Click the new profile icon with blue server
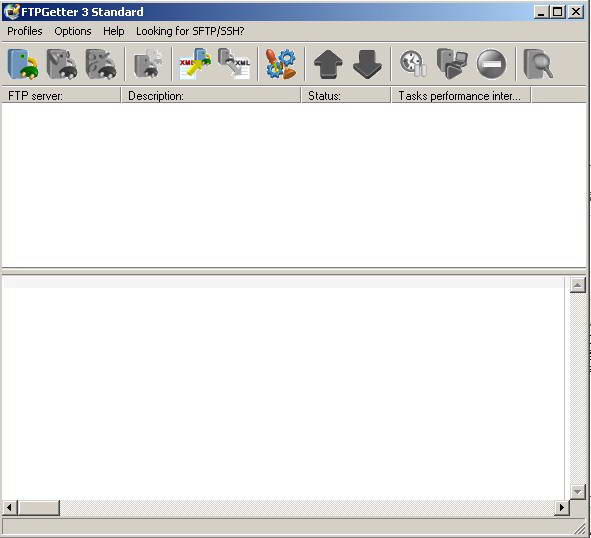 (x=23, y=64)
